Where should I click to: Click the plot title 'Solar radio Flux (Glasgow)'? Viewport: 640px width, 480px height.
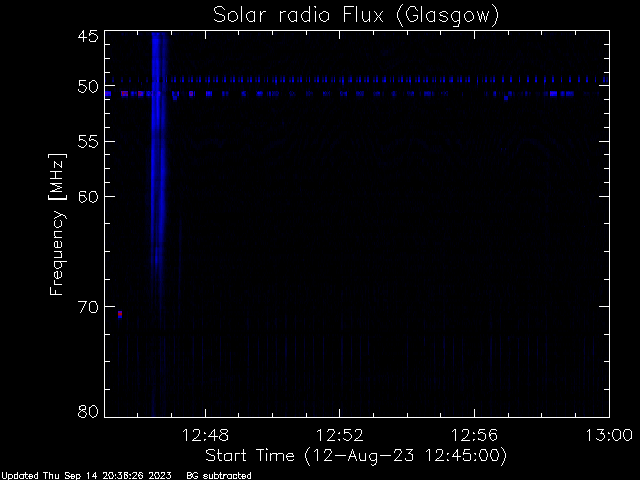[x=356, y=16]
